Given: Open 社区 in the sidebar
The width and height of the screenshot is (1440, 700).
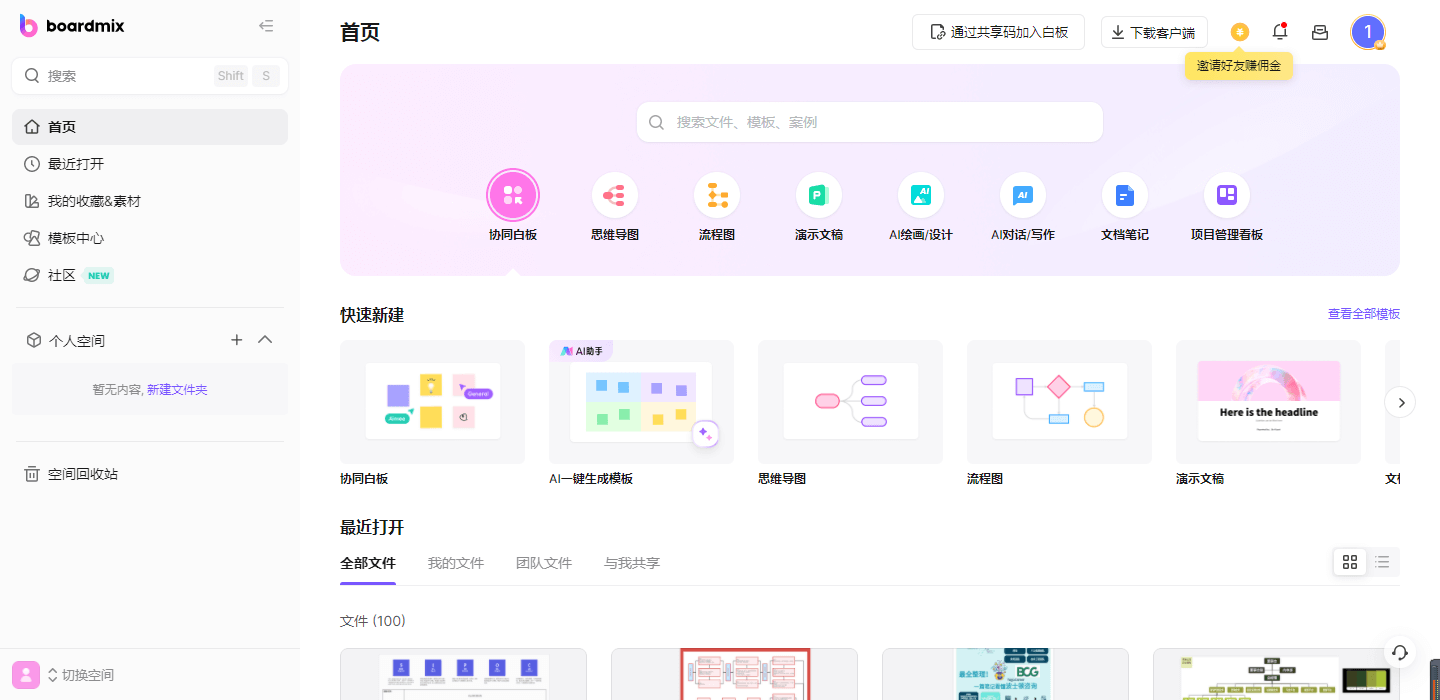Looking at the screenshot, I should [150, 275].
